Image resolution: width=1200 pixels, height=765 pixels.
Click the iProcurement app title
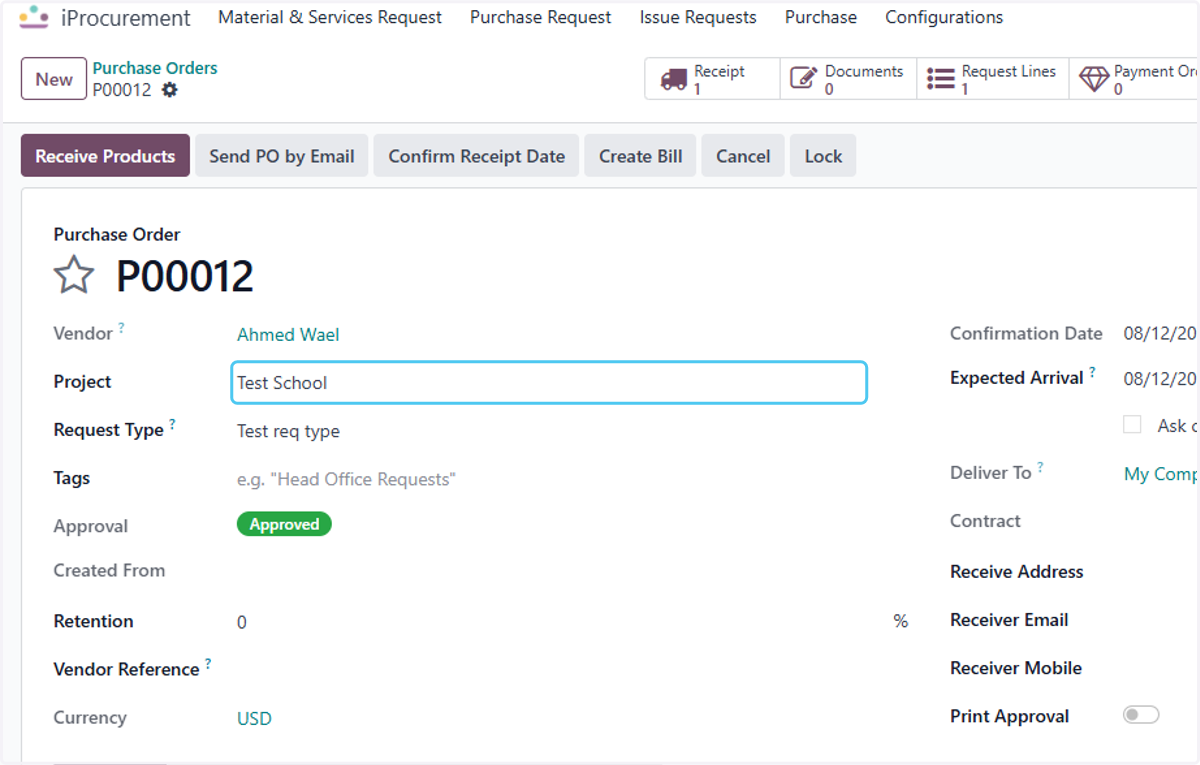[x=126, y=18]
